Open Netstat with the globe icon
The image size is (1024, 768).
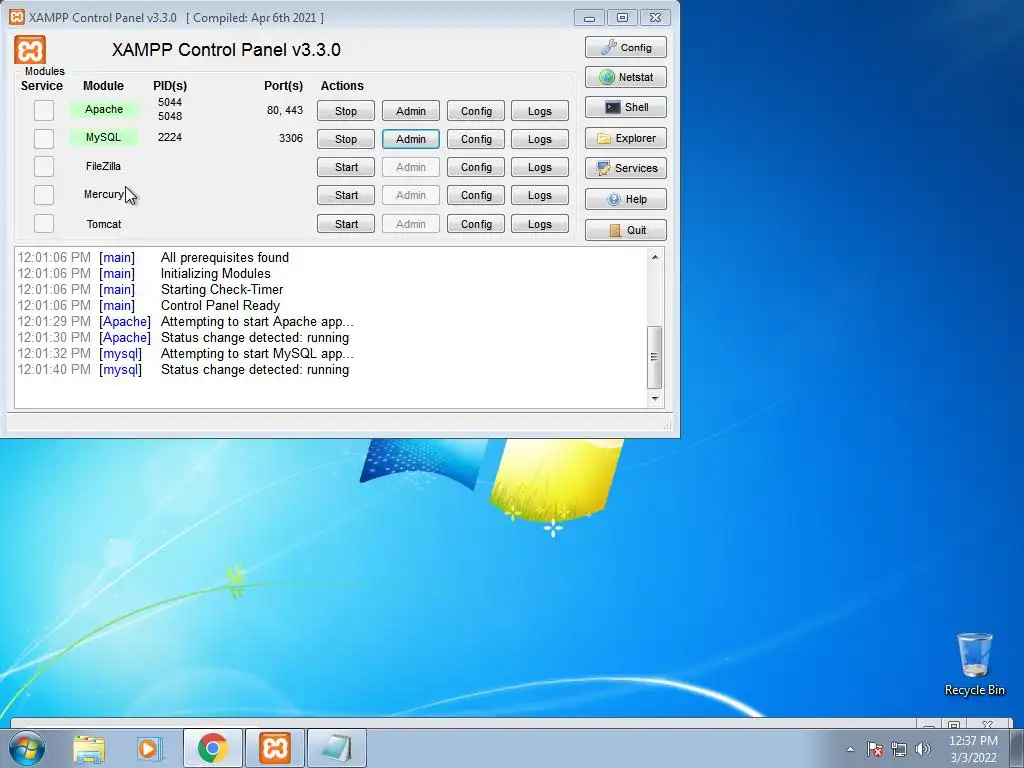[x=626, y=77]
